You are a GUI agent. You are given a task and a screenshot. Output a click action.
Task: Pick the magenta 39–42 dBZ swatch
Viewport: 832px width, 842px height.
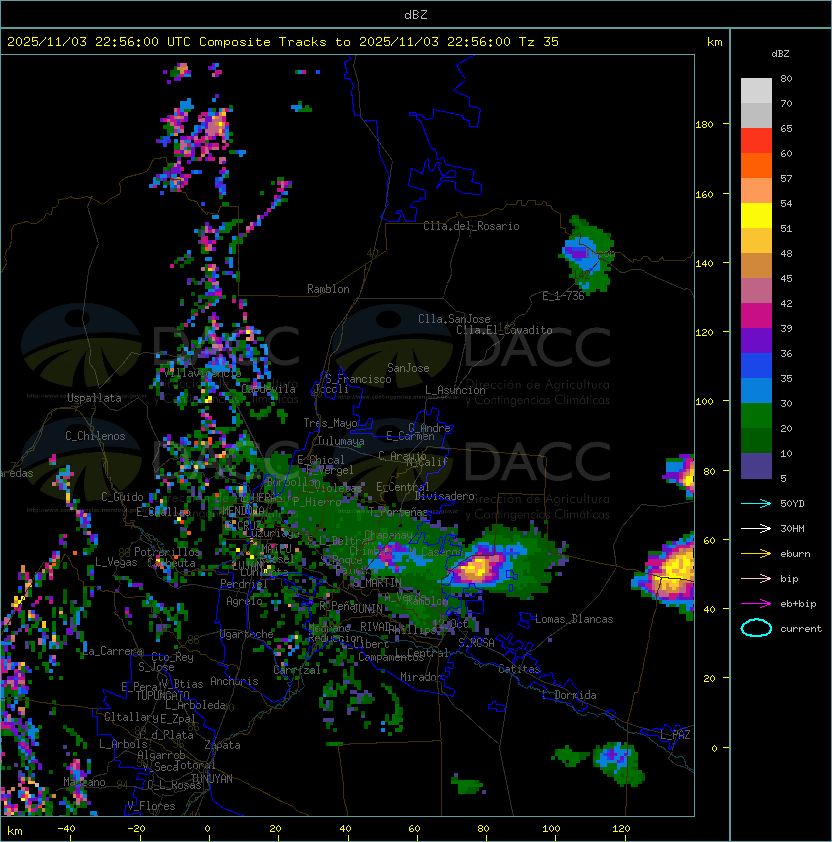(756, 316)
